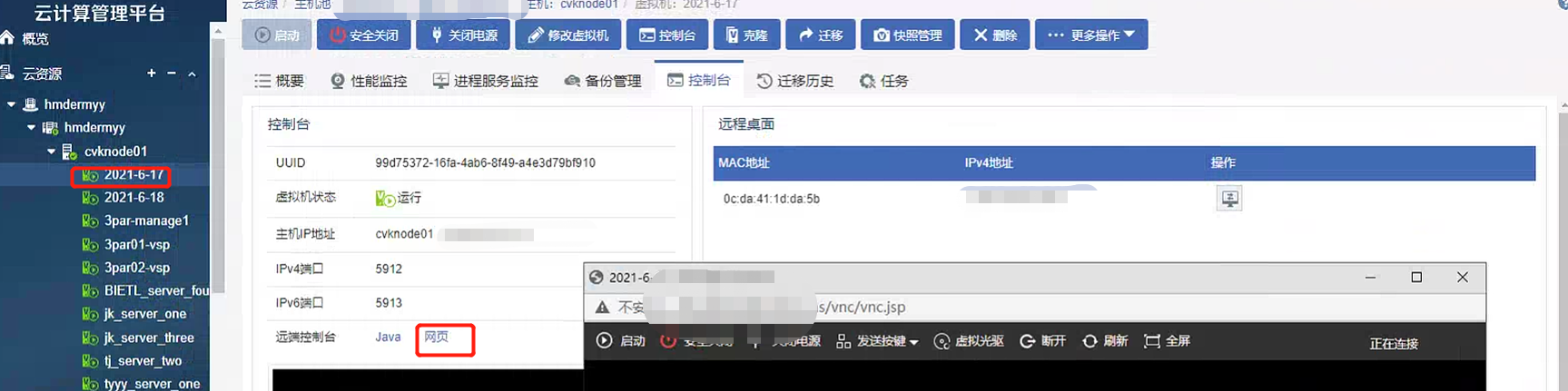Click the not-secure warning icon in VNC address bar
Viewport: 1568px width, 391px height.
pos(602,308)
